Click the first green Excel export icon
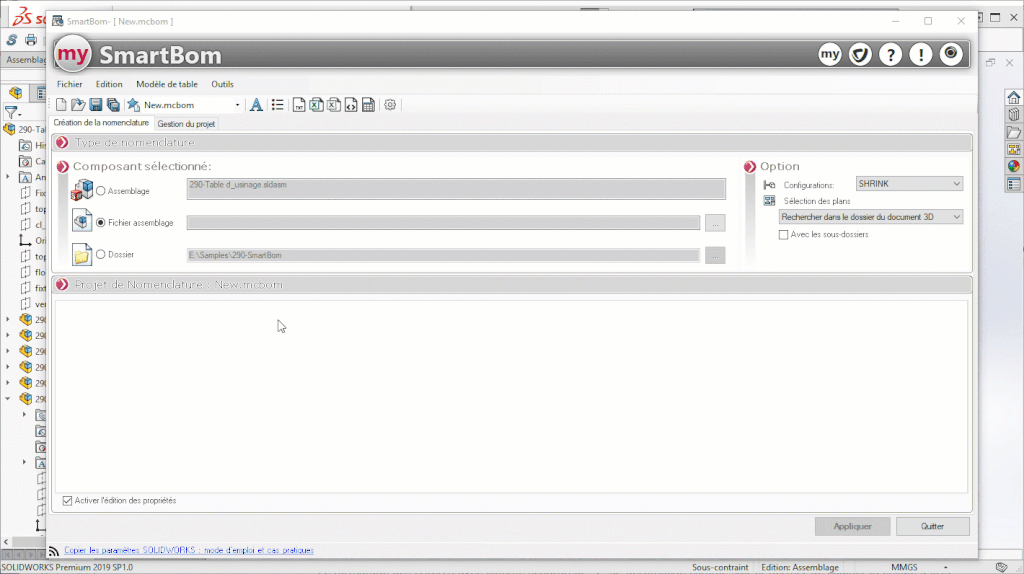The height and width of the screenshot is (574, 1024). tap(317, 105)
